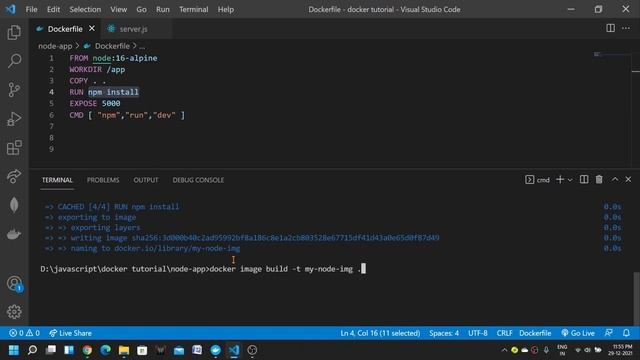Open the Edit menu
The height and width of the screenshot is (360, 640).
click(x=53, y=9)
